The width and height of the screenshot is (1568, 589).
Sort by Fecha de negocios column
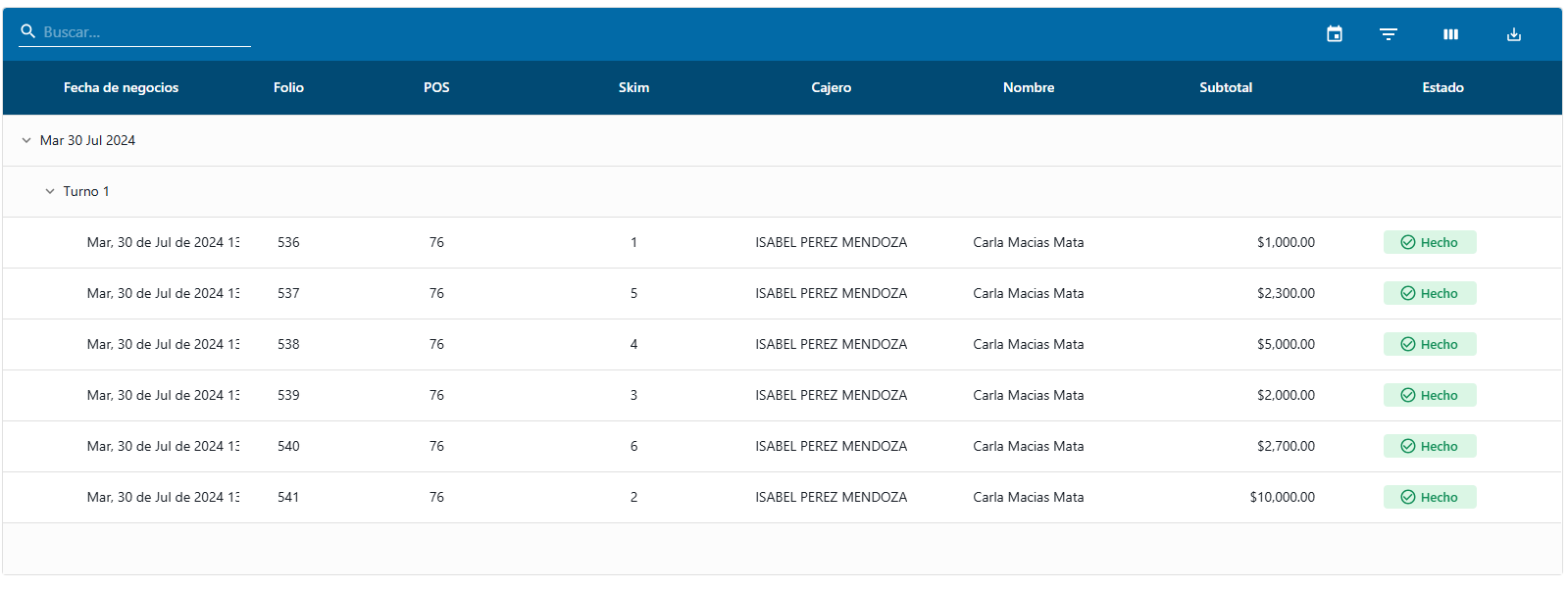[121, 87]
